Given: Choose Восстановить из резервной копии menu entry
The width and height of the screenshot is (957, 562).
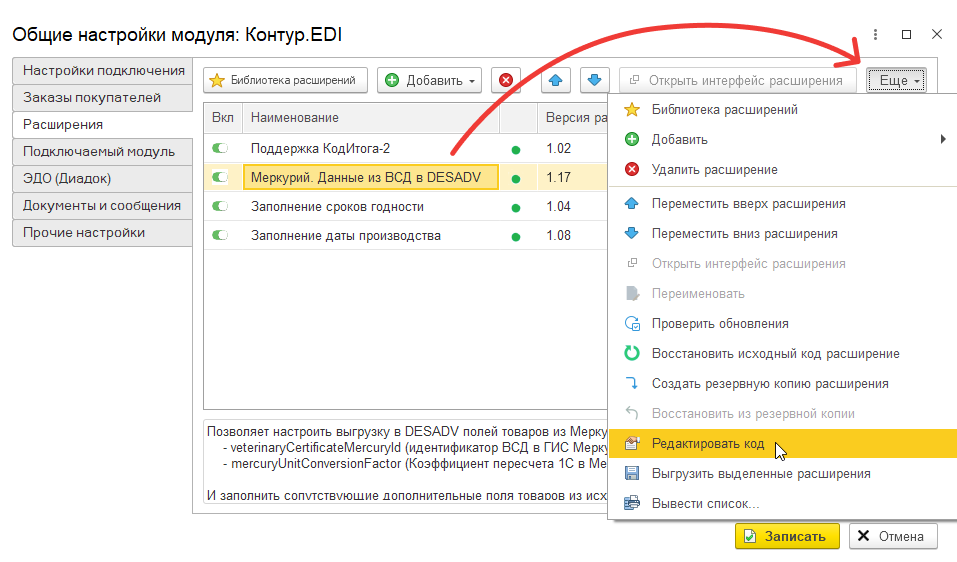Looking at the screenshot, I should 782,413.
